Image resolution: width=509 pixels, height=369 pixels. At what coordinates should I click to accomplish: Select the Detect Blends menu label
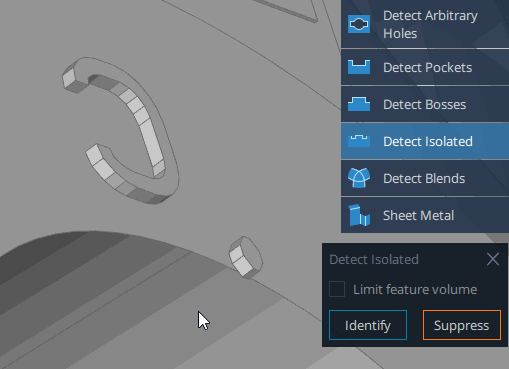pyautogui.click(x=424, y=178)
